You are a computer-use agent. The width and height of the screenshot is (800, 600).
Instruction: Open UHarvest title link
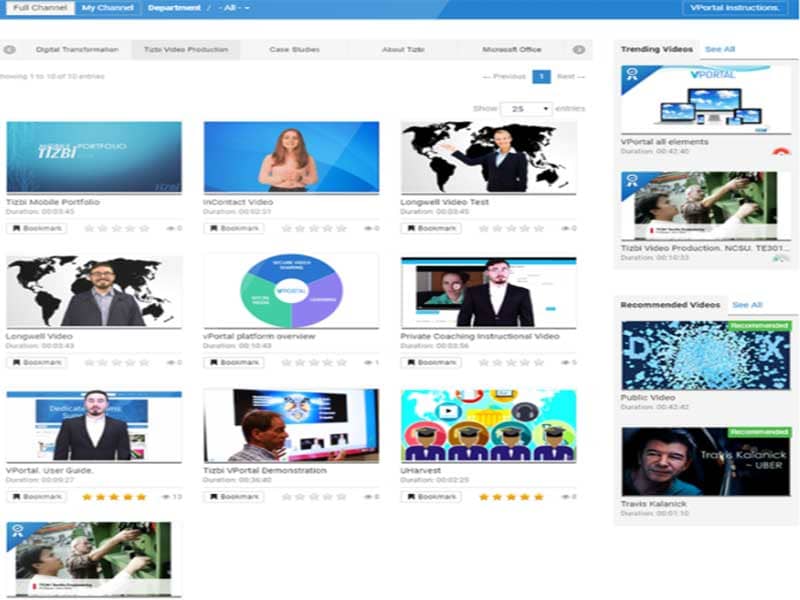click(x=421, y=470)
